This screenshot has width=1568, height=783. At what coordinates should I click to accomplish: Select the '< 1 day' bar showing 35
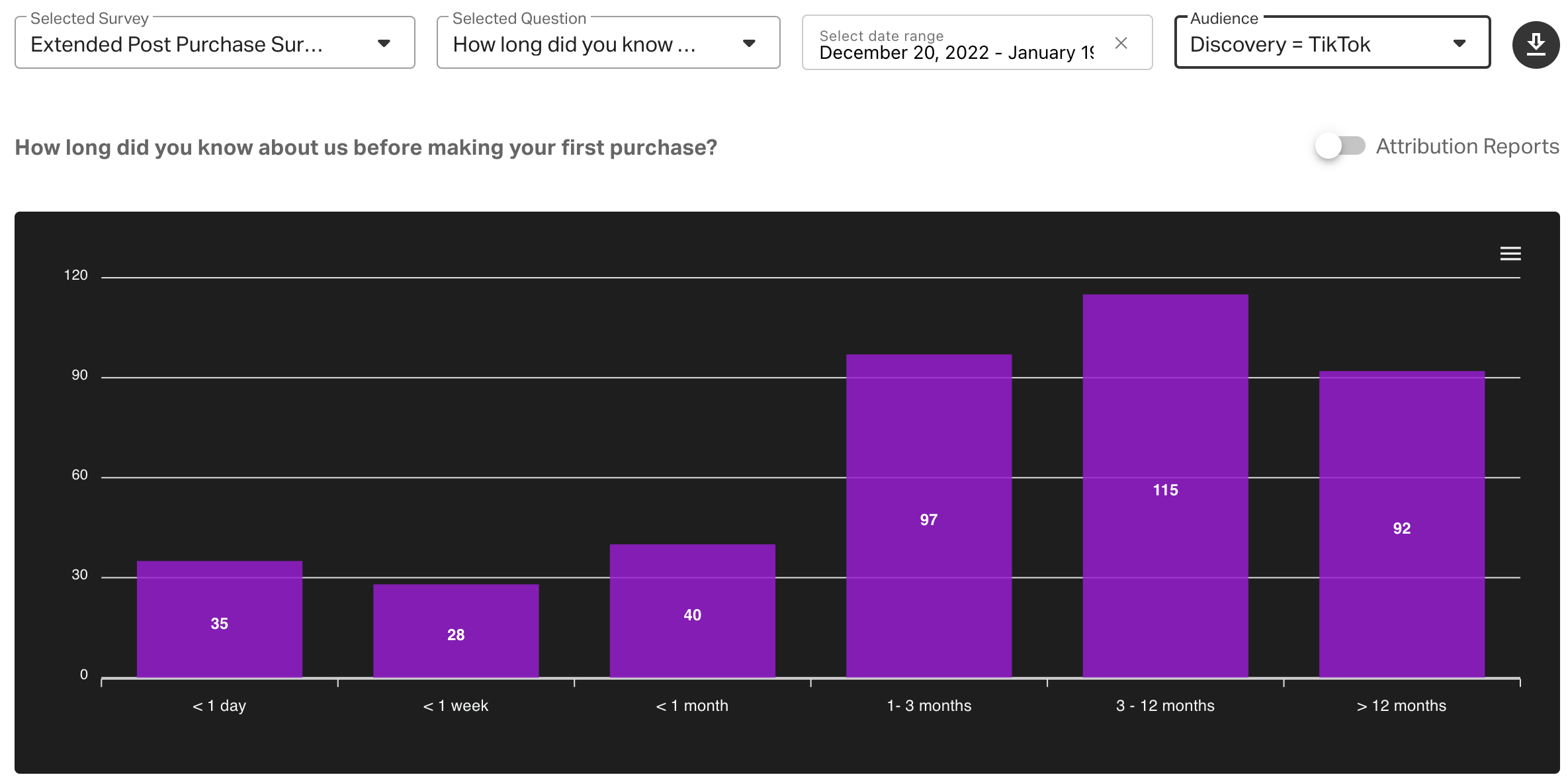pos(220,619)
